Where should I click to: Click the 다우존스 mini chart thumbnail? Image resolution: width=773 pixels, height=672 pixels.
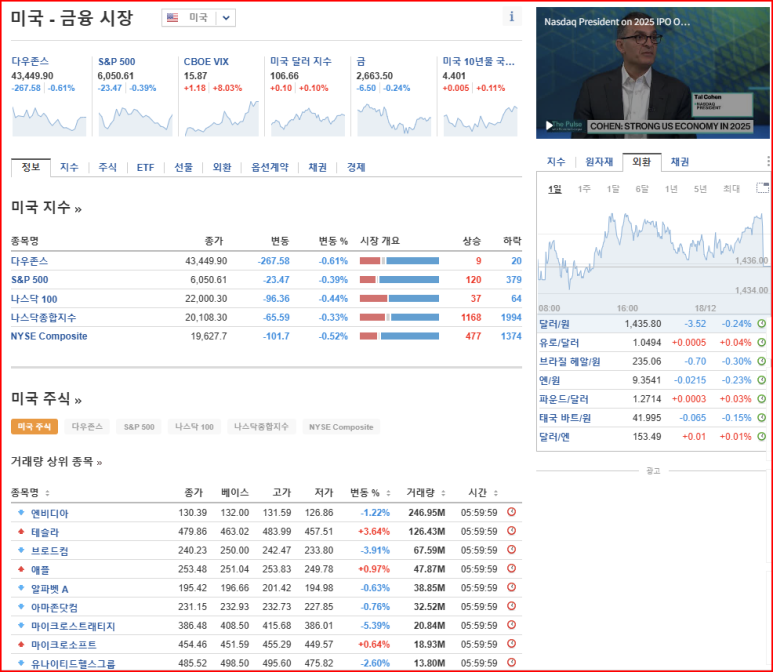click(x=49, y=121)
